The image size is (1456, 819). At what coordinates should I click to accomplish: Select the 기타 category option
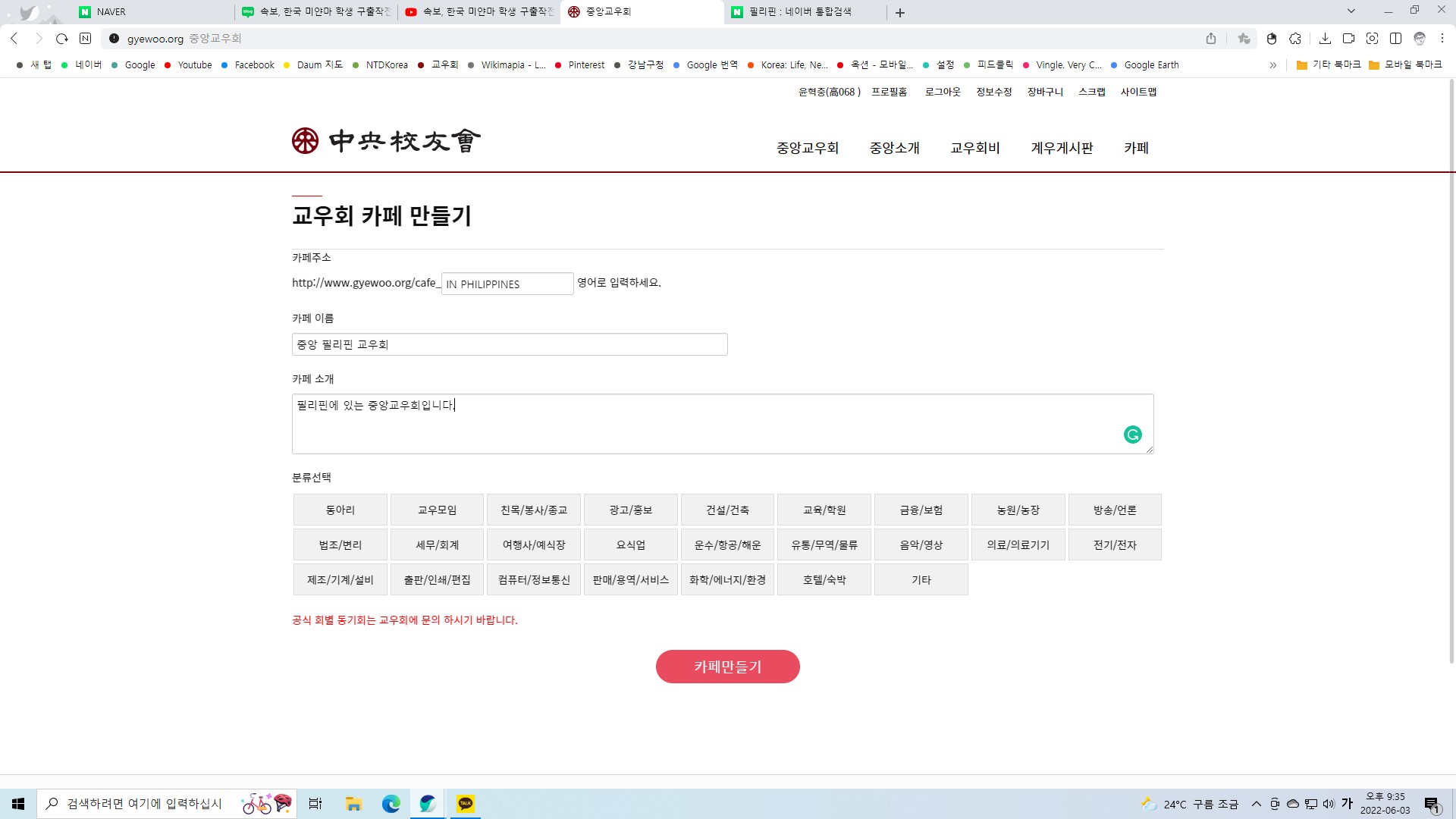921,580
